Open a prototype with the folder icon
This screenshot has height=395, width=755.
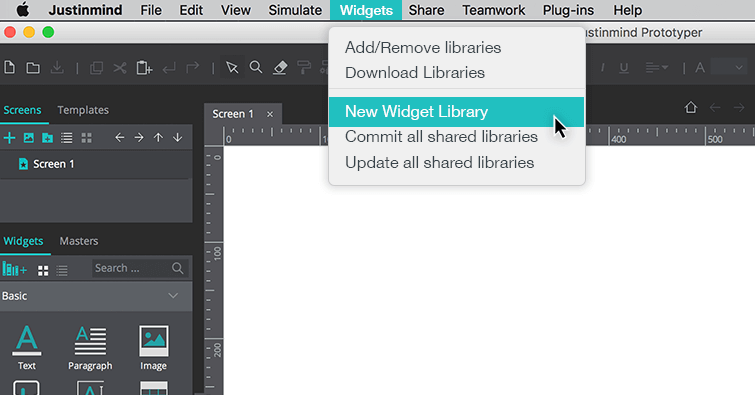(x=33, y=68)
